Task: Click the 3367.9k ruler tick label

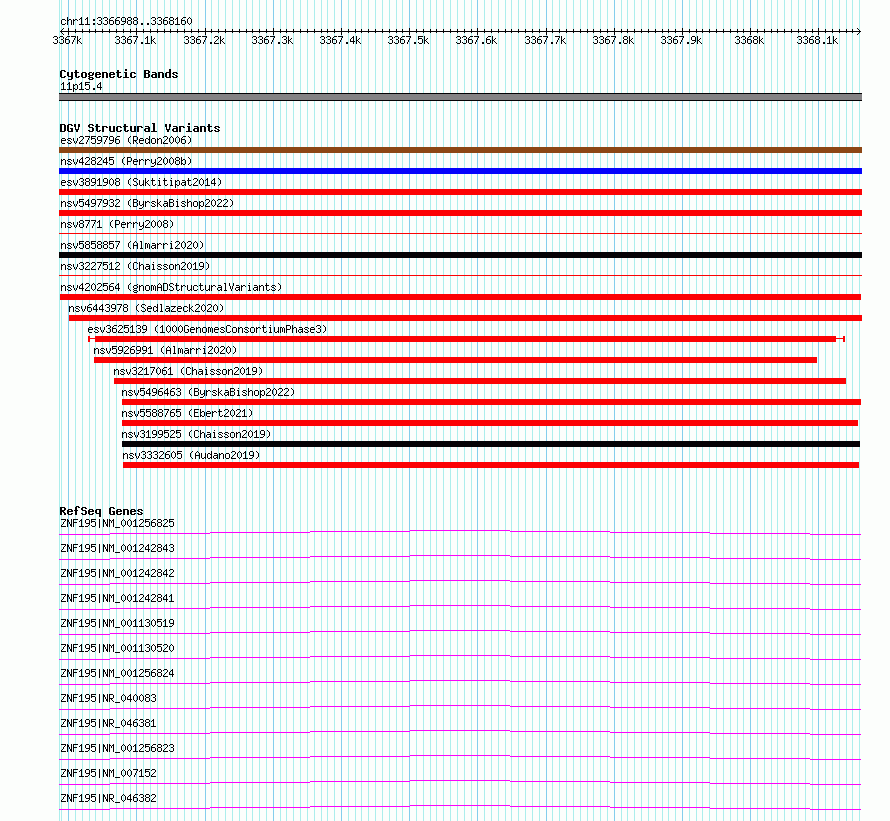Action: (681, 40)
